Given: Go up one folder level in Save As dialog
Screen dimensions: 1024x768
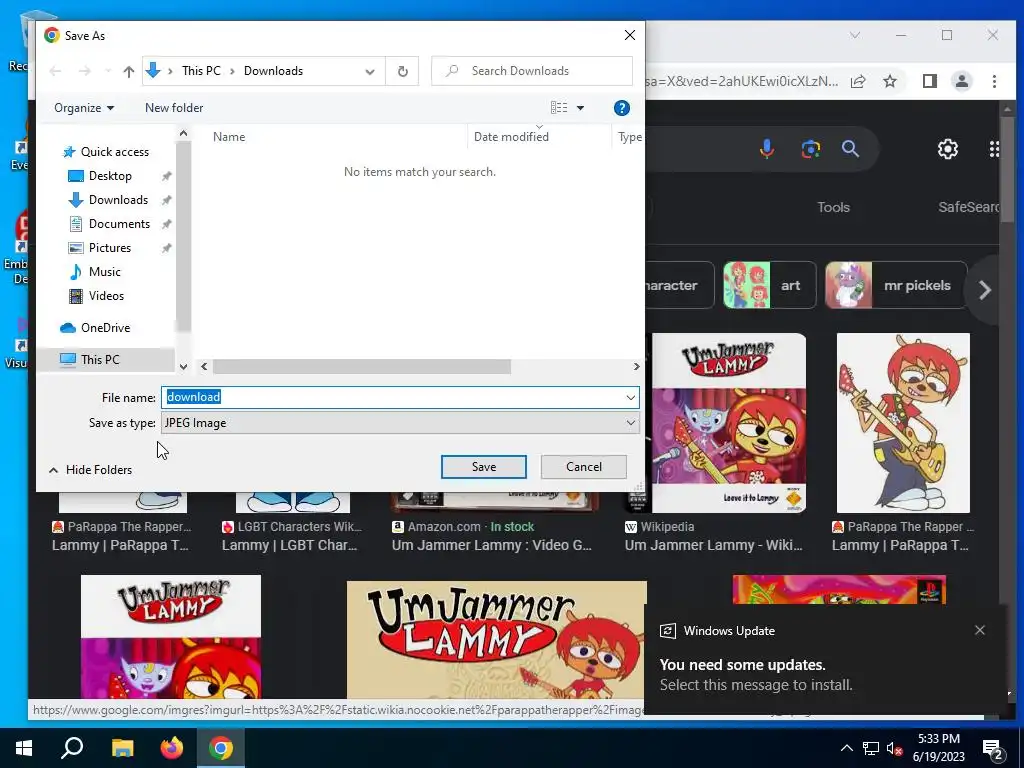Looking at the screenshot, I should pos(129,71).
